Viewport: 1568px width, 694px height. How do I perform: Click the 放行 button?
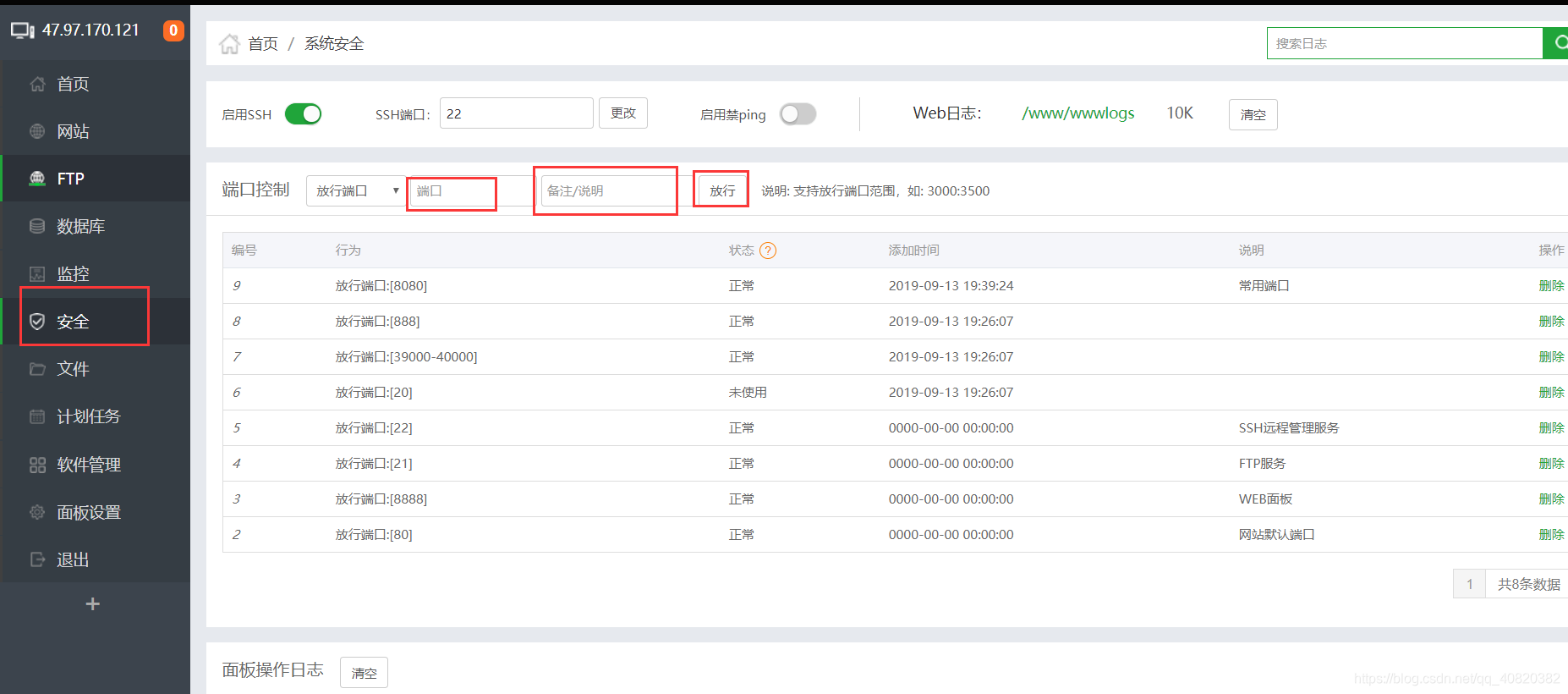(721, 190)
